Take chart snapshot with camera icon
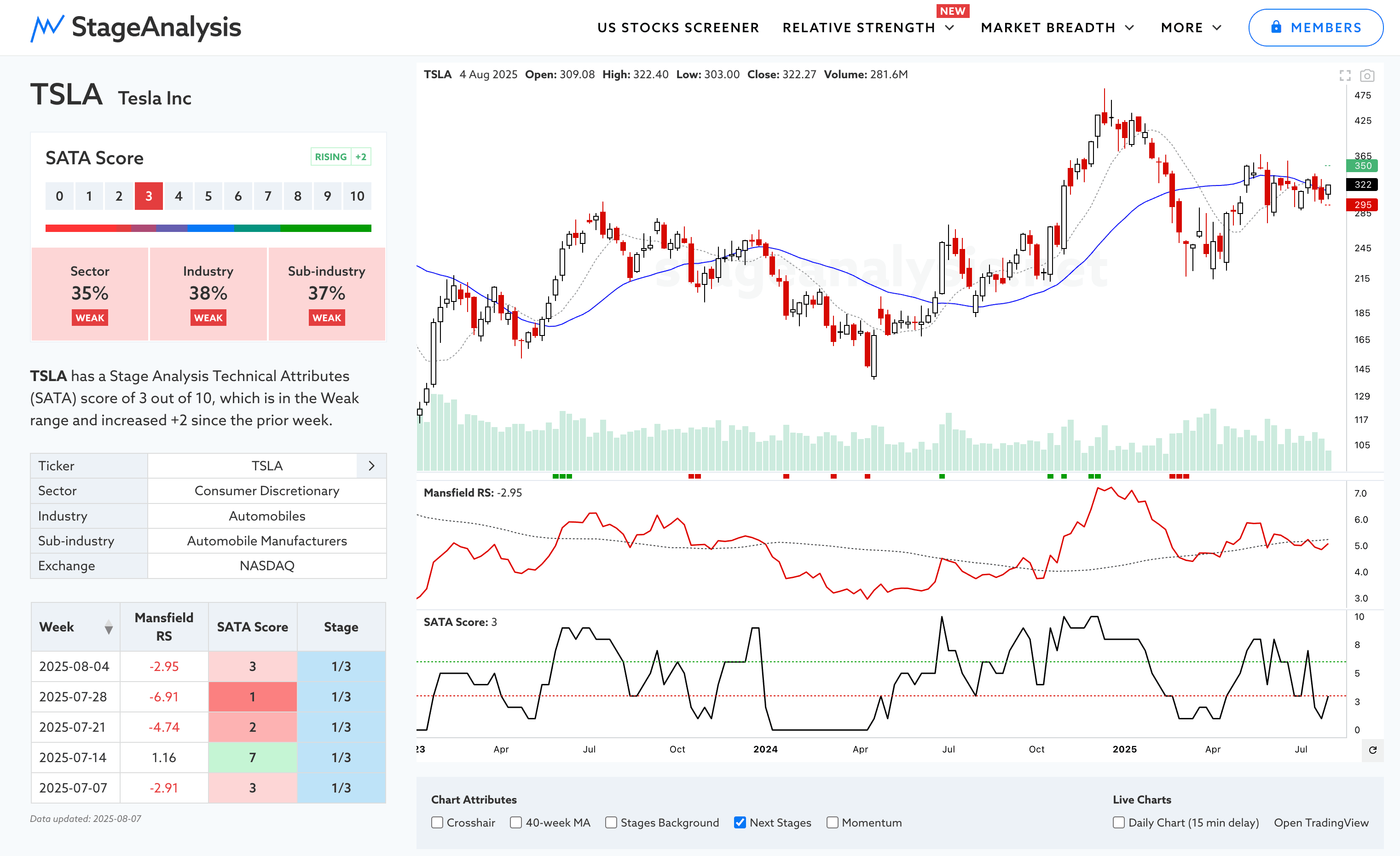1400x856 pixels. tap(1367, 75)
